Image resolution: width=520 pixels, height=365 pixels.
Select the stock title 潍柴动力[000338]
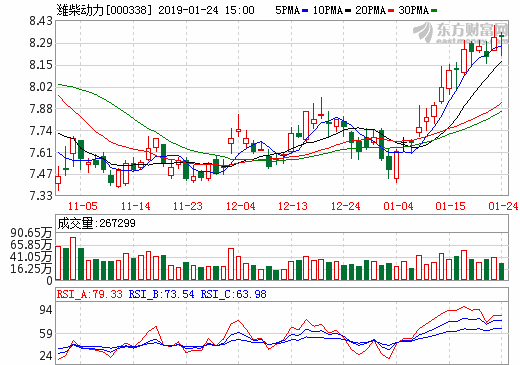click(x=104, y=10)
